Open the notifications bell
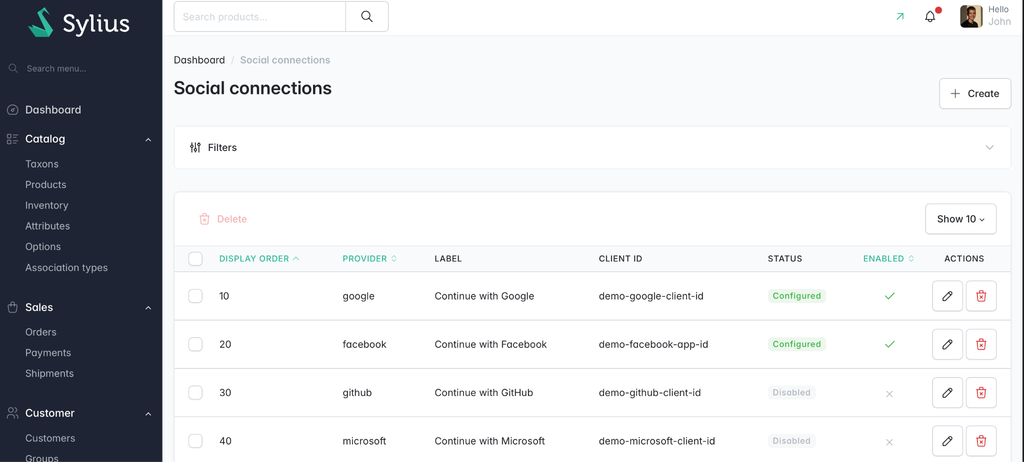Image resolution: width=1024 pixels, height=462 pixels. click(x=930, y=16)
